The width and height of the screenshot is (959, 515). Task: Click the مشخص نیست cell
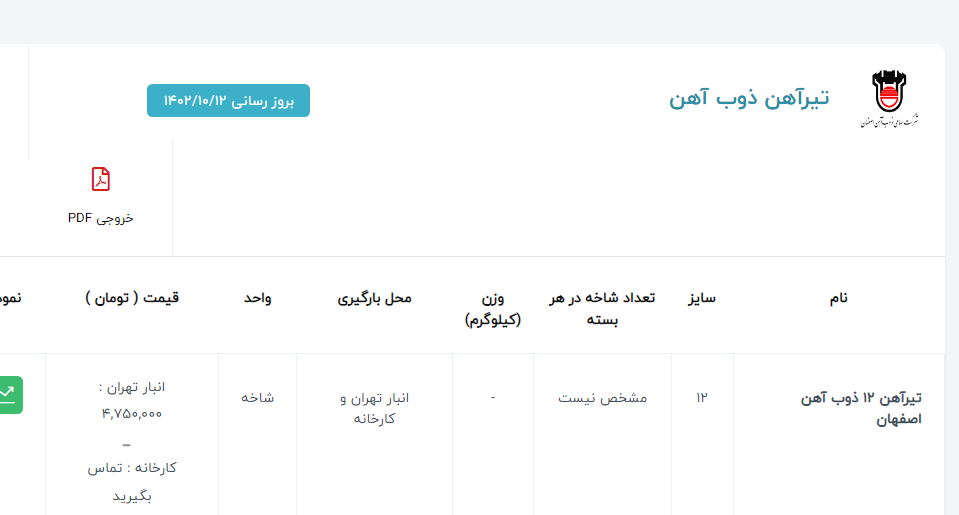(602, 398)
